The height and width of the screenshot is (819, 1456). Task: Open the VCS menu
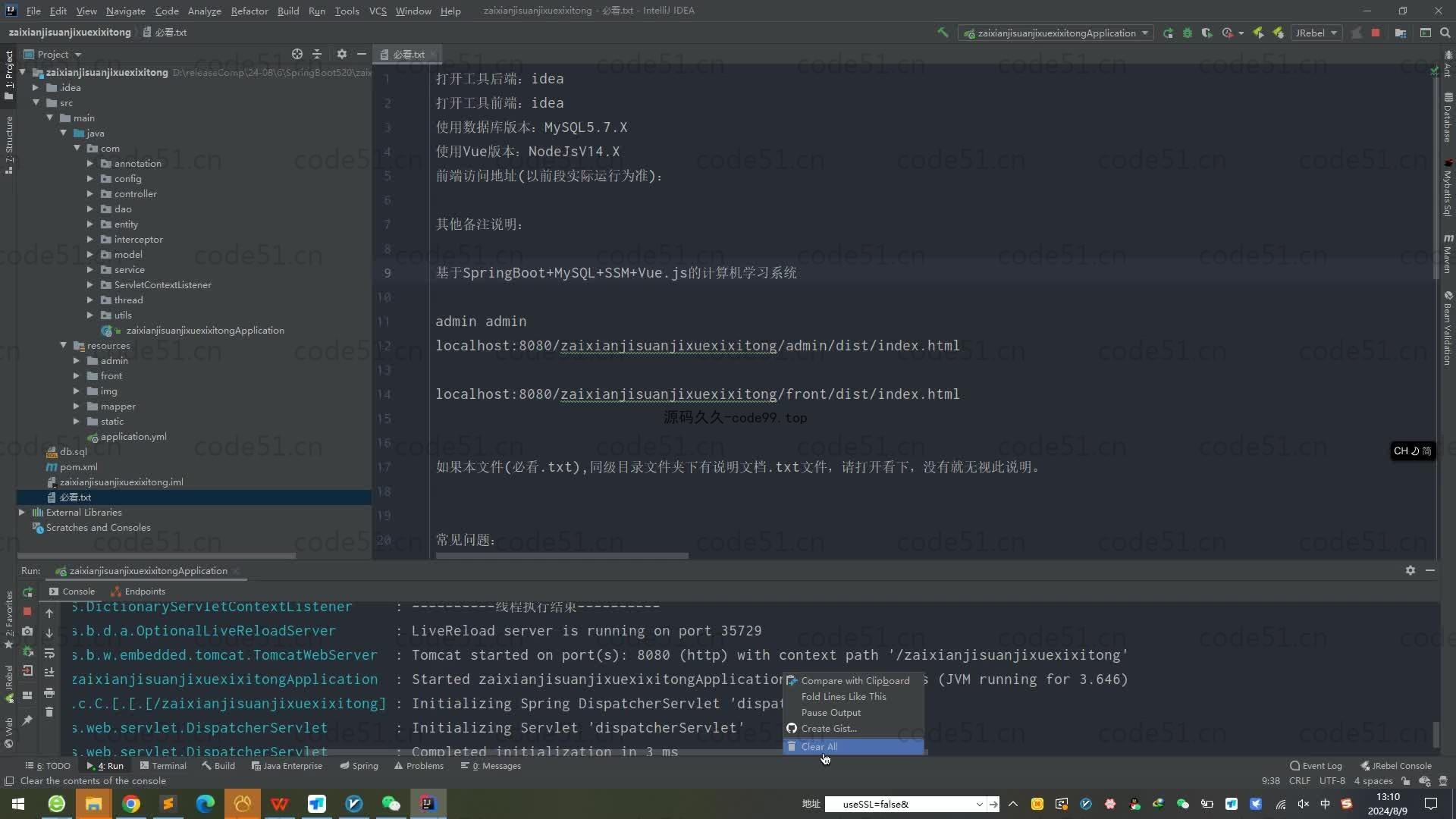tap(378, 11)
